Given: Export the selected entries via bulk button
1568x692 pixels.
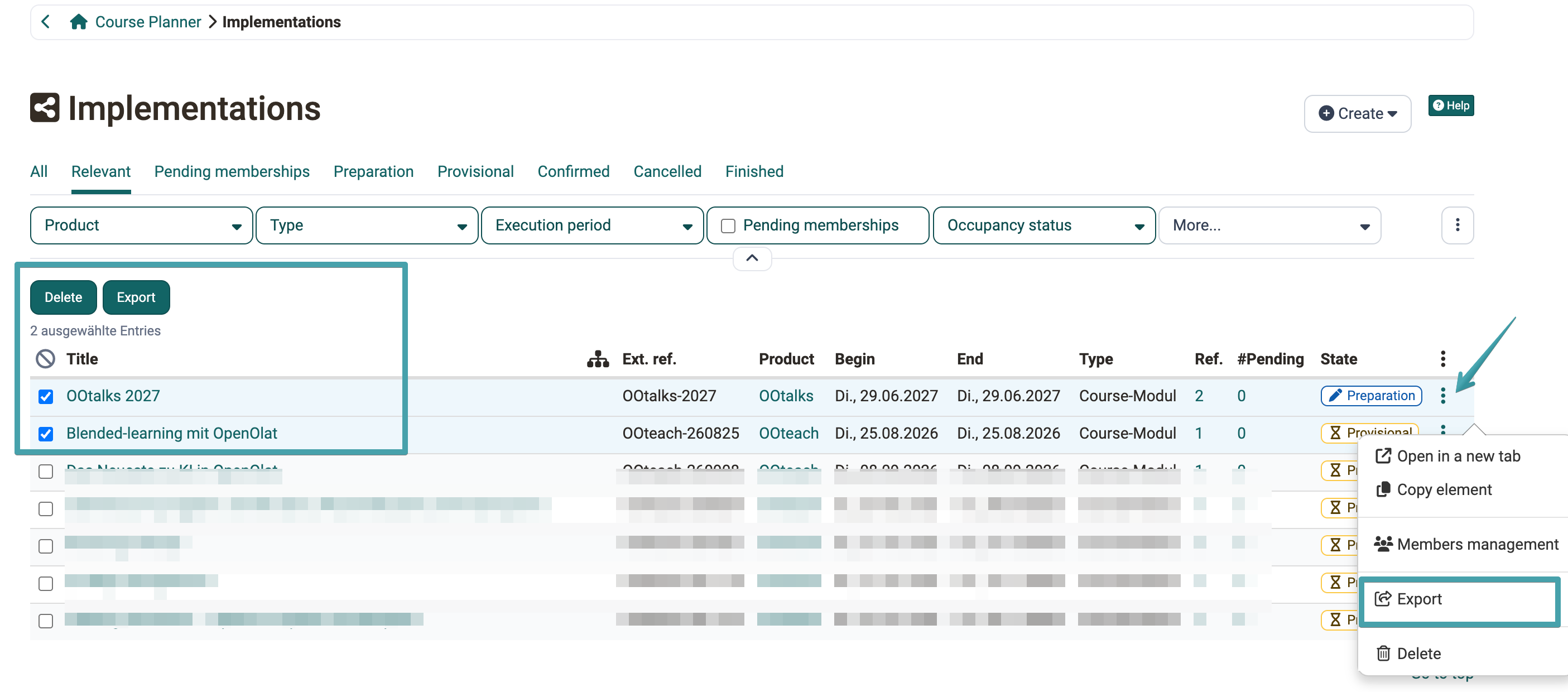Looking at the screenshot, I should 136,297.
